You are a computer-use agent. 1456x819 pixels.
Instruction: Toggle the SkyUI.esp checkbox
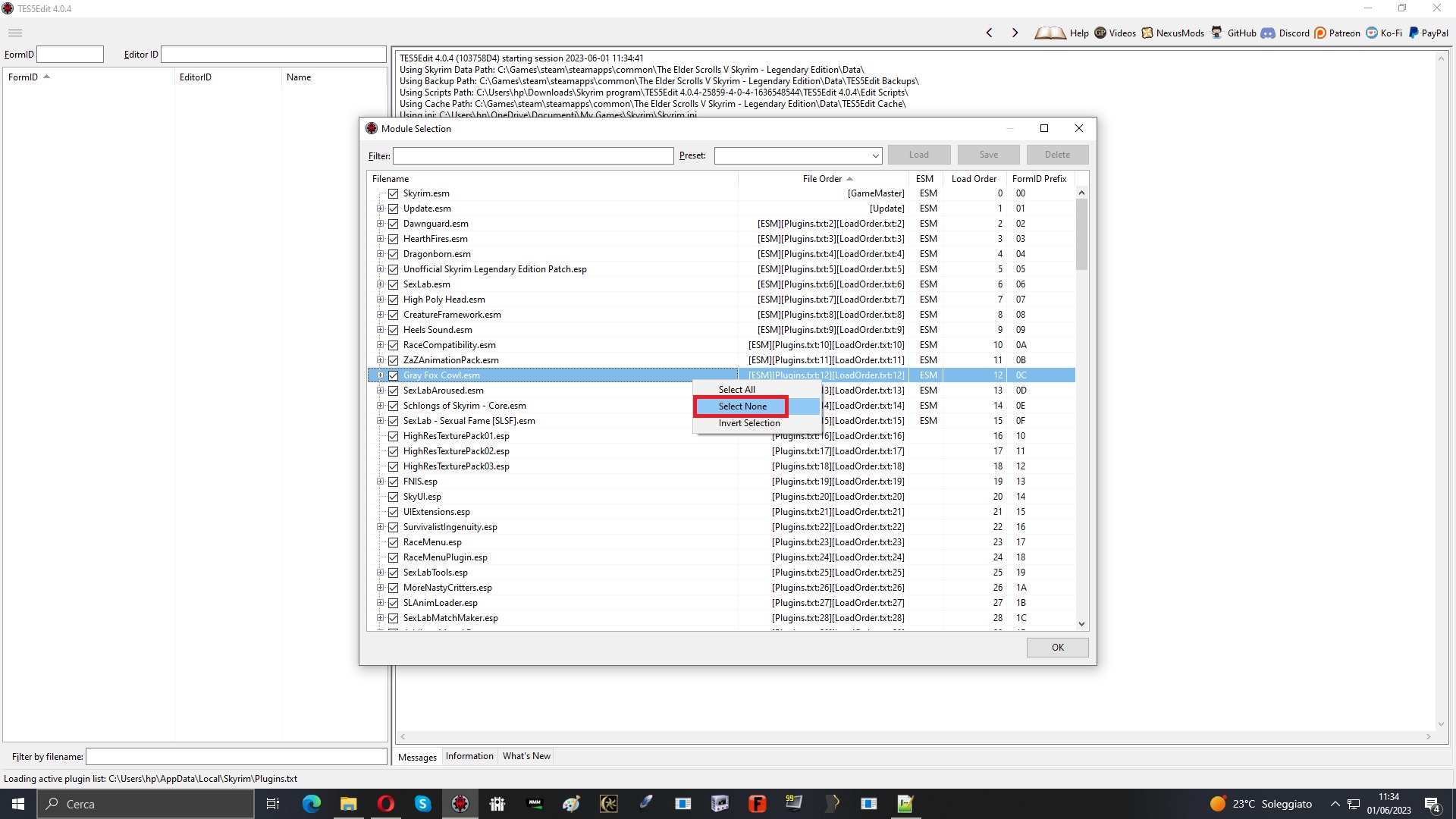click(x=393, y=497)
